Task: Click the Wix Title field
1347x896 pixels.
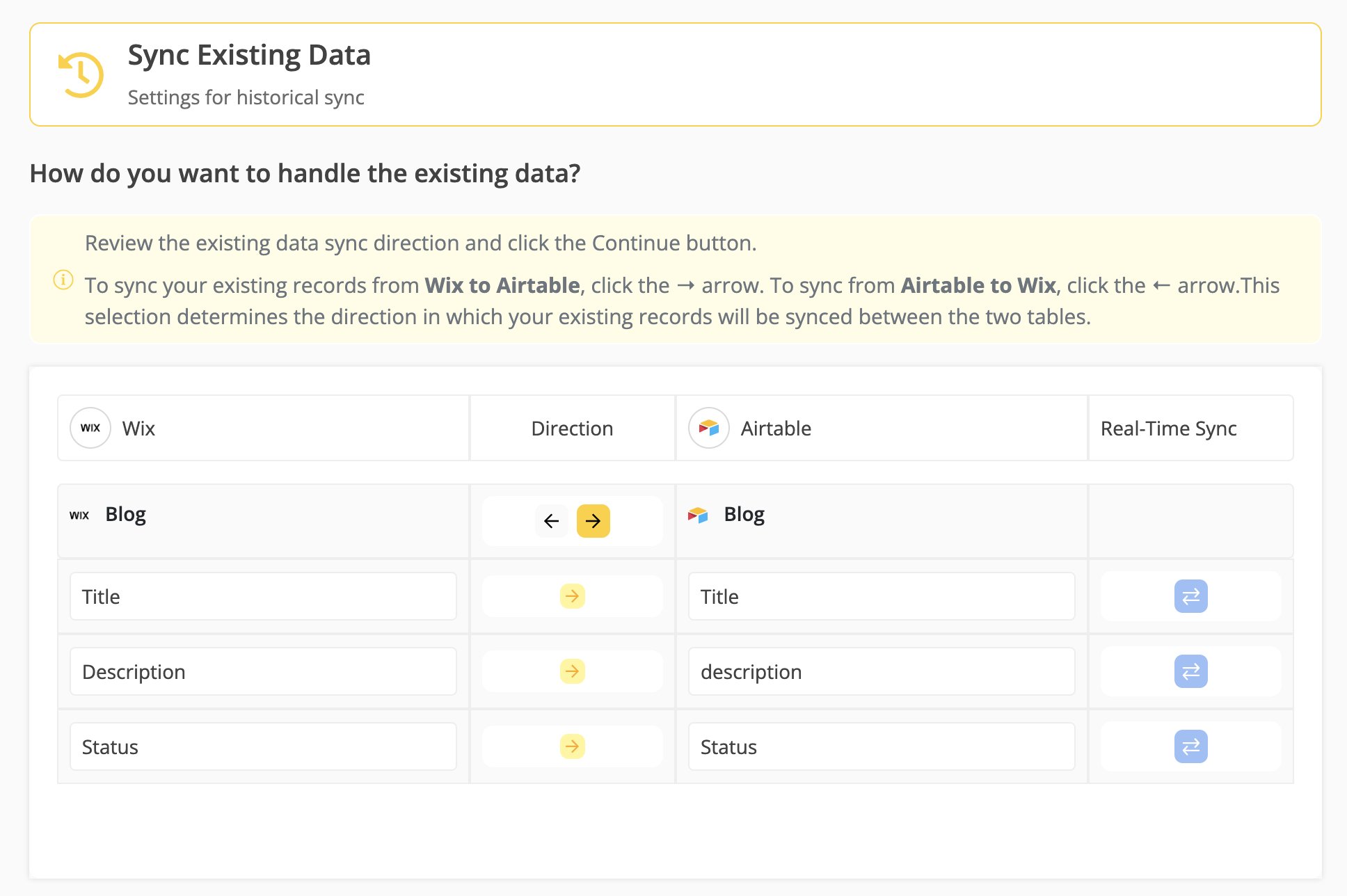Action: pos(263,596)
